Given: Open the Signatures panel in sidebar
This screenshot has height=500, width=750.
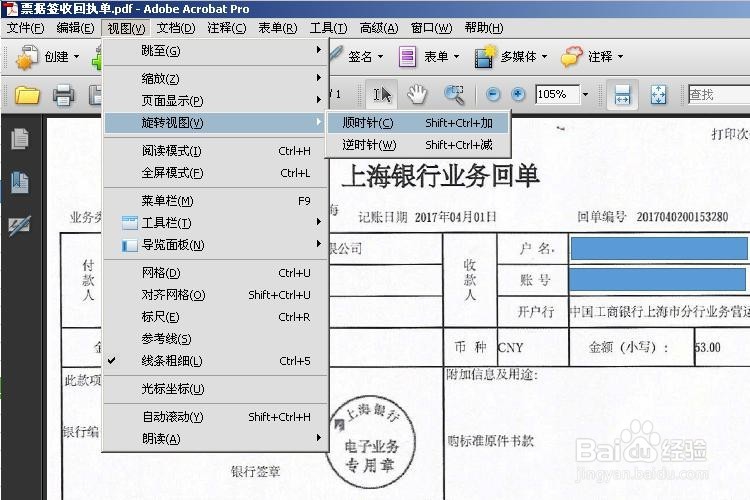Looking at the screenshot, I should (x=20, y=225).
